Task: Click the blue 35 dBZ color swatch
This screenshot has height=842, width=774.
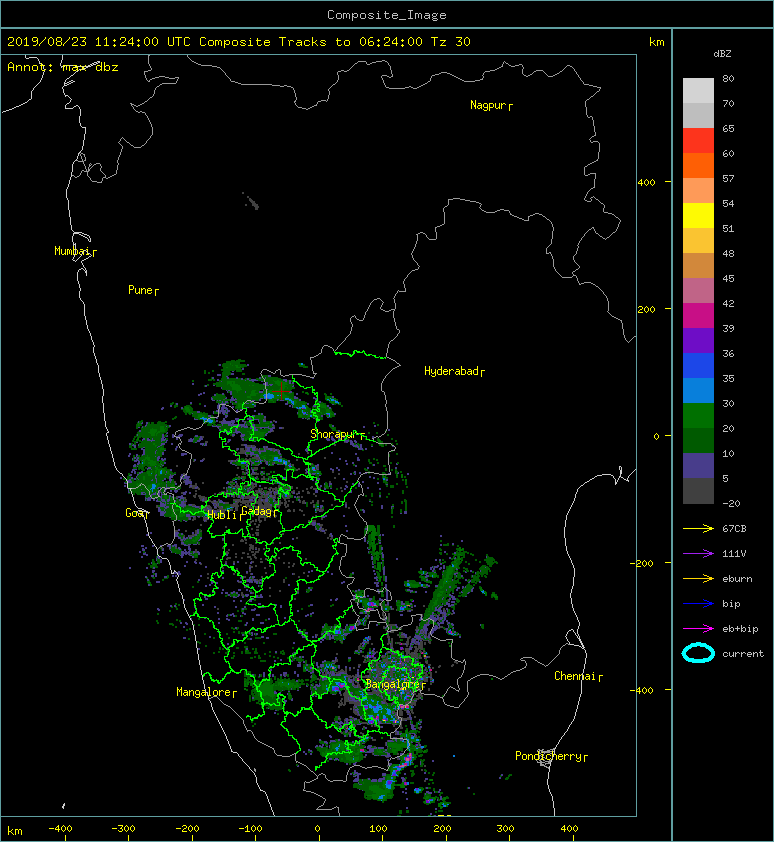Action: [698, 365]
